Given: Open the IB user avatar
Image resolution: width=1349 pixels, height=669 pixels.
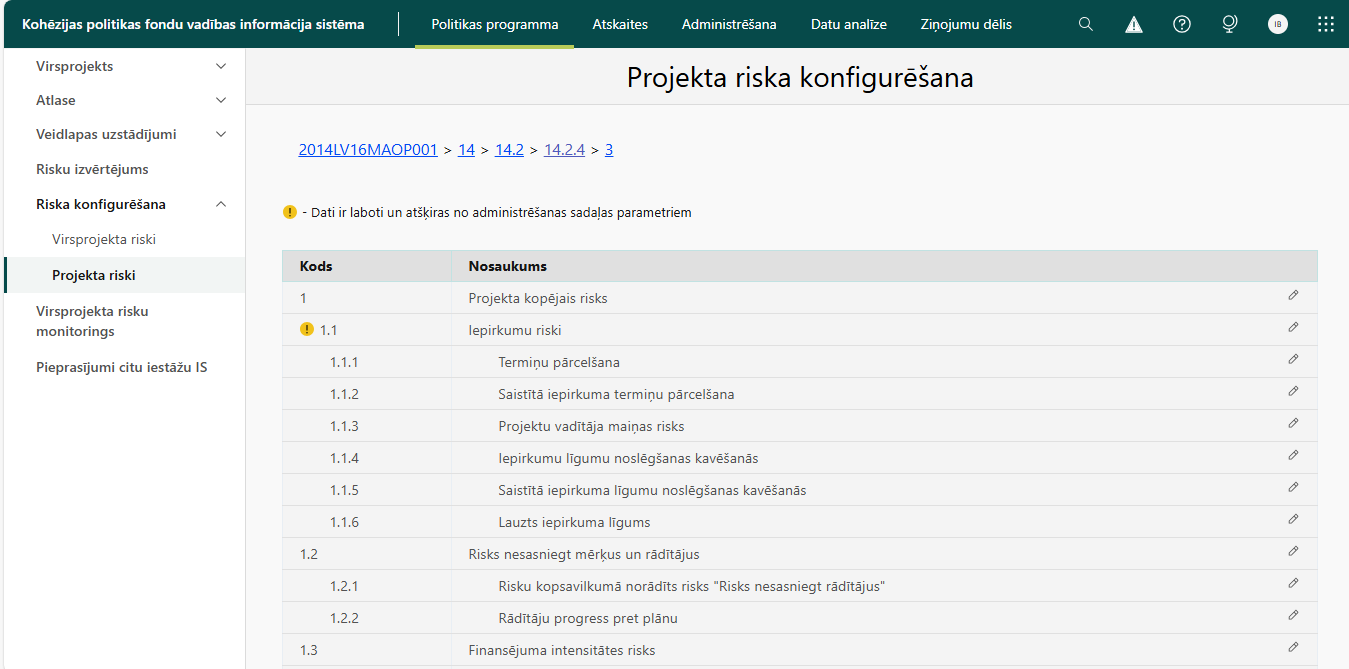Looking at the screenshot, I should (x=1278, y=24).
